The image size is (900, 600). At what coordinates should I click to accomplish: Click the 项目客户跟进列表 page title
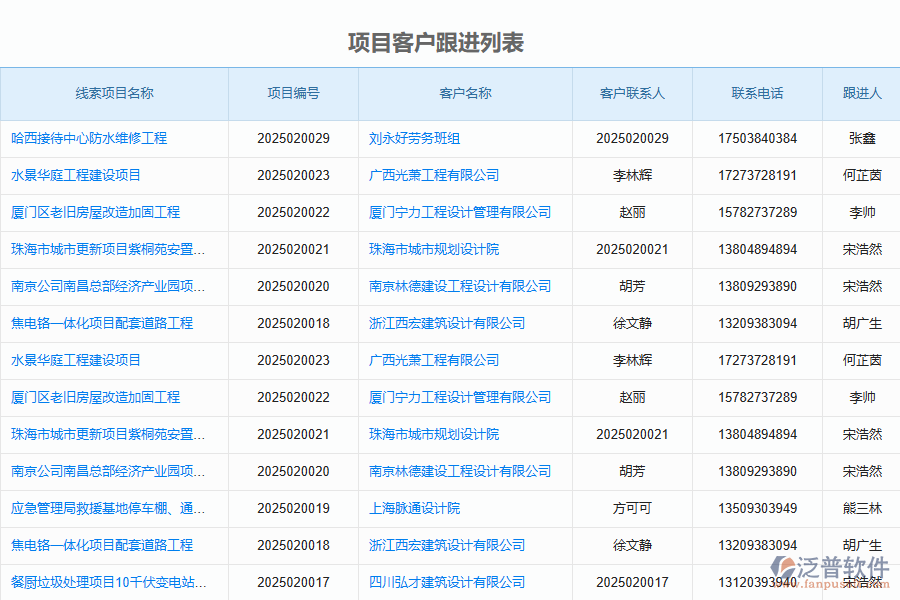[x=436, y=43]
